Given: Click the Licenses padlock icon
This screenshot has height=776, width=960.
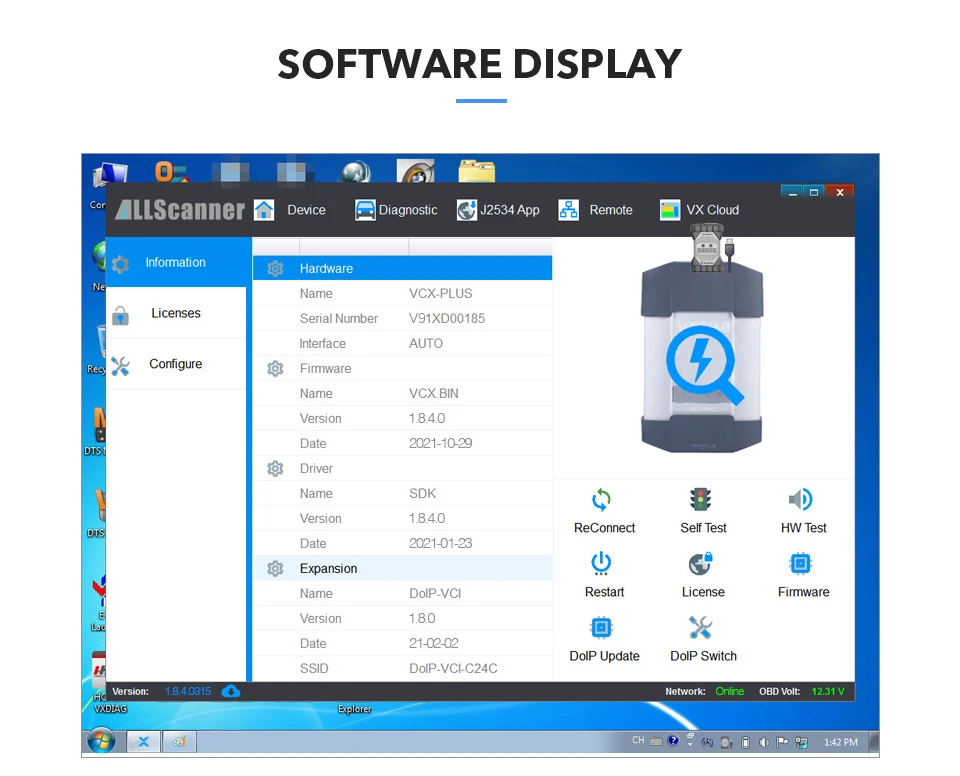Looking at the screenshot, I should coord(121,315).
